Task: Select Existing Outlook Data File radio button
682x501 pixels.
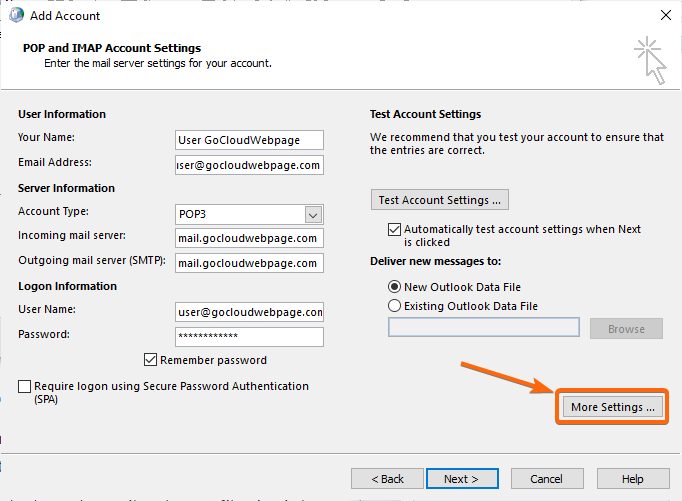Action: (394, 306)
